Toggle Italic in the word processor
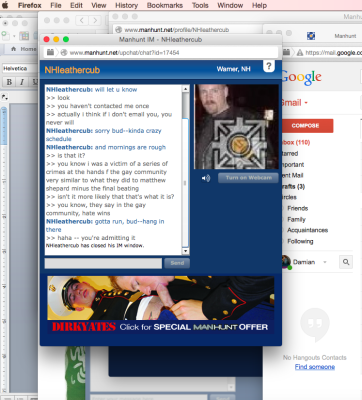Viewport: 362px width, 400px height. click(x=22, y=82)
